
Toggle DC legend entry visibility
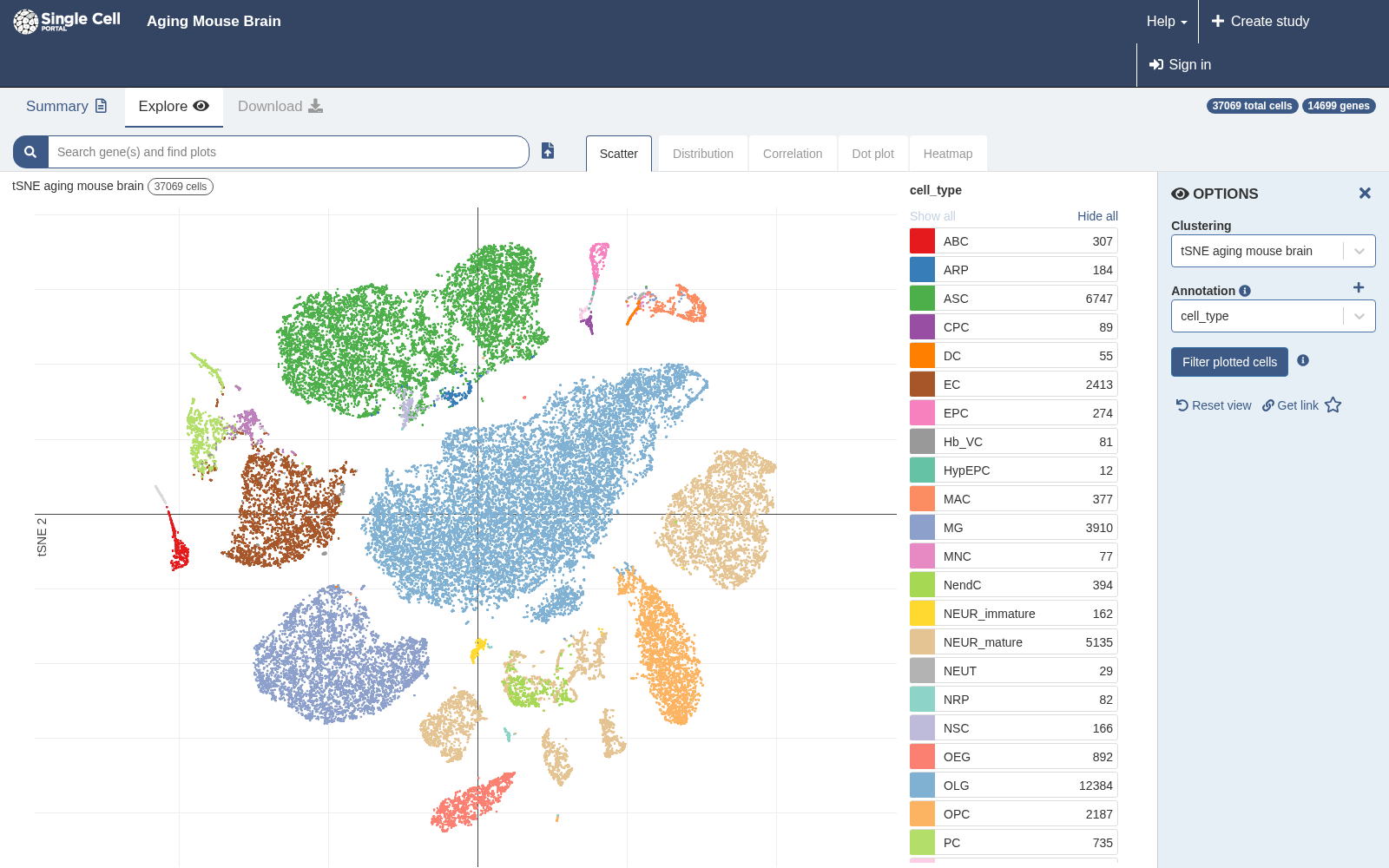coord(1014,356)
